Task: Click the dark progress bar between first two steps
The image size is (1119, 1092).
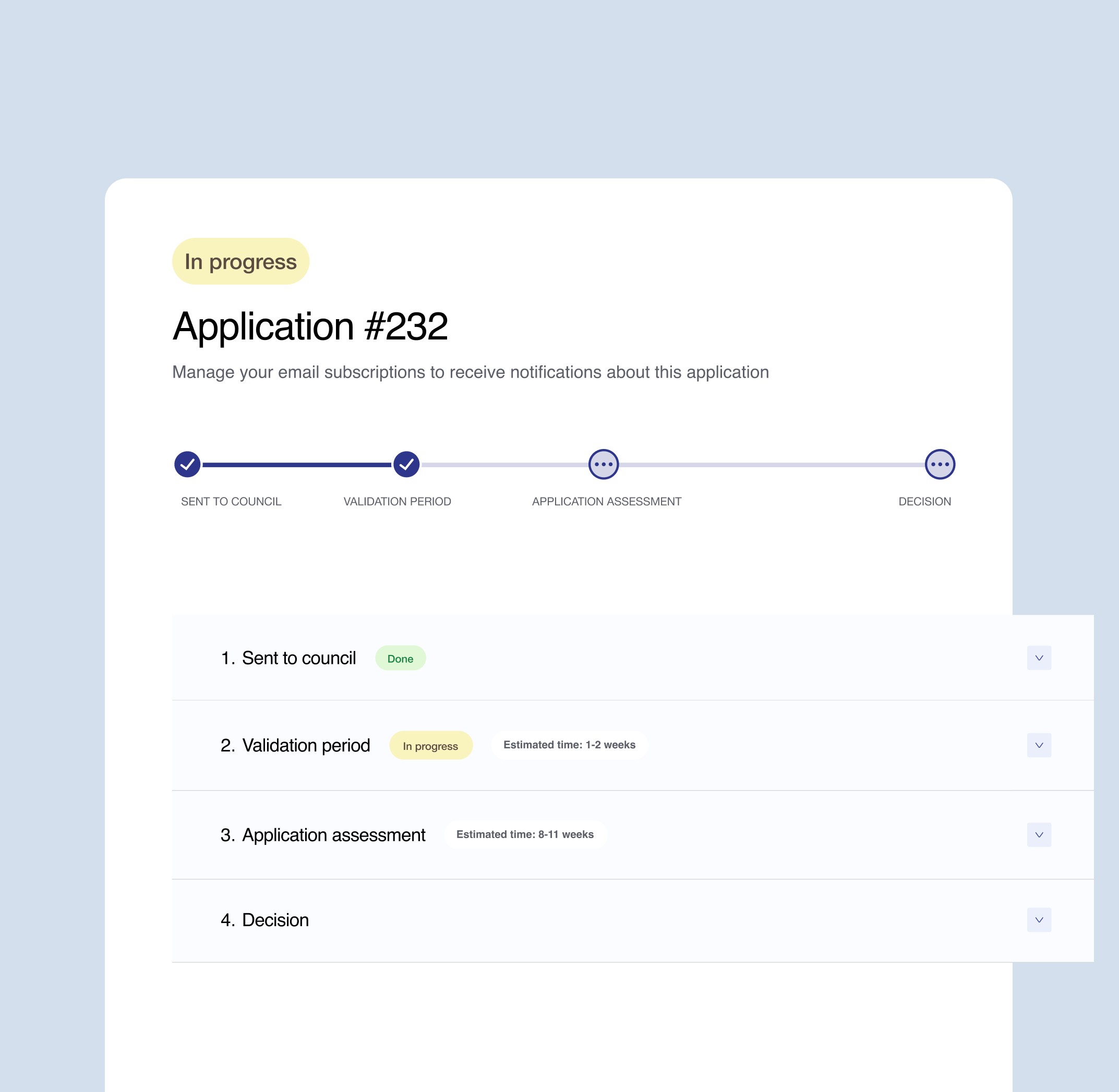Action: tap(297, 465)
